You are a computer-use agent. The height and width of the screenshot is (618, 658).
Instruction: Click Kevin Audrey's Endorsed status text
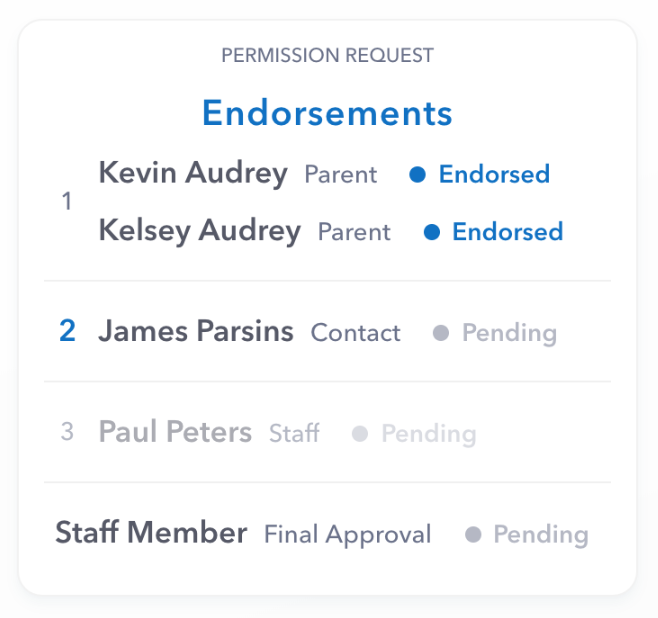pyautogui.click(x=494, y=175)
